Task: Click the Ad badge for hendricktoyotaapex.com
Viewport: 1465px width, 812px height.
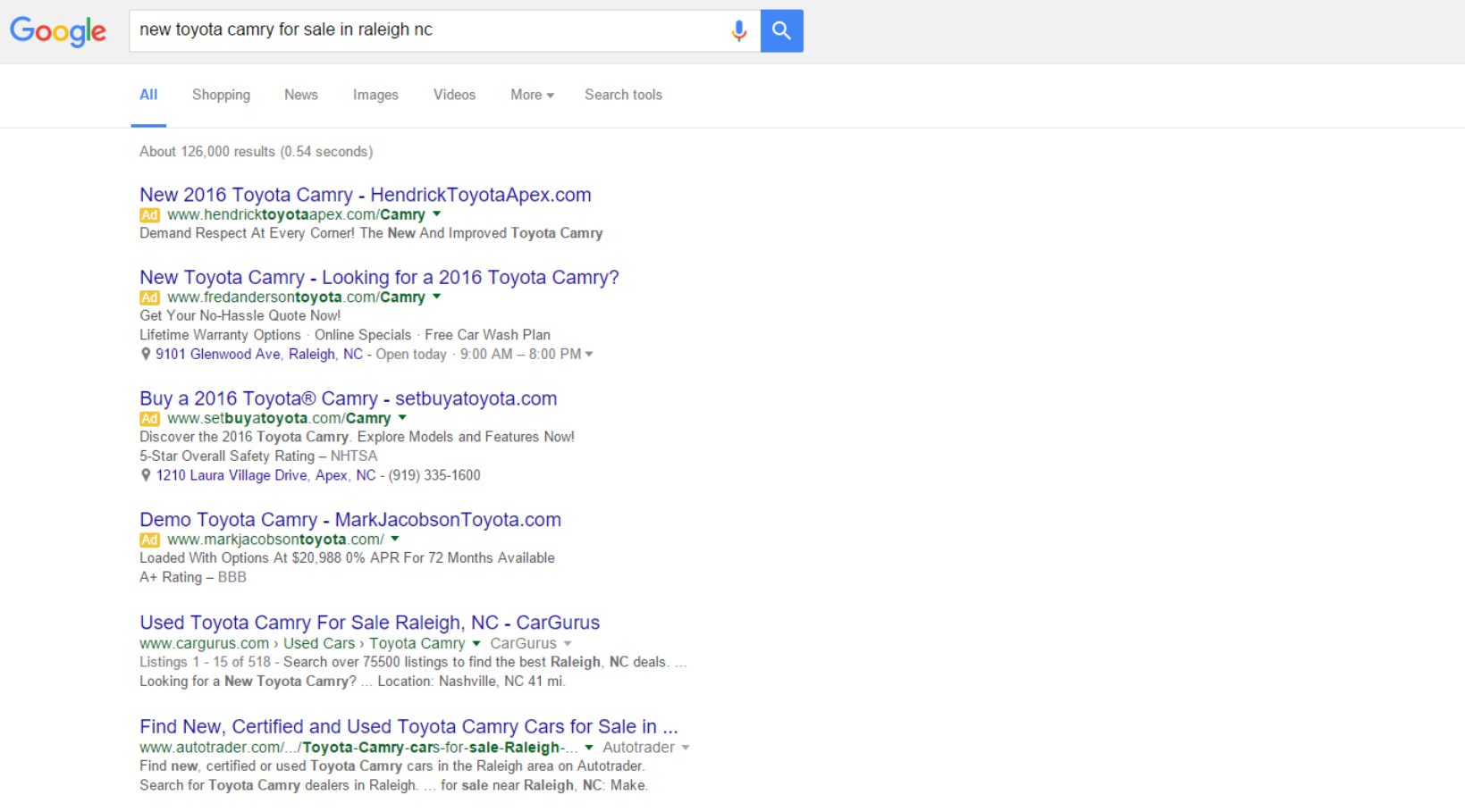Action: [149, 215]
